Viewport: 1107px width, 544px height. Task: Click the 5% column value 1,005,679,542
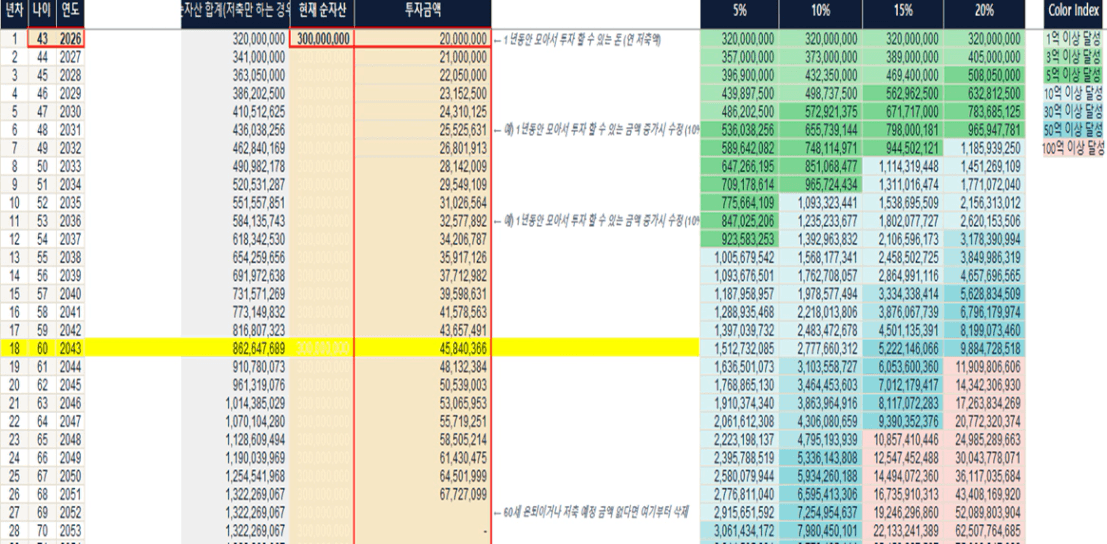pyautogui.click(x=739, y=257)
